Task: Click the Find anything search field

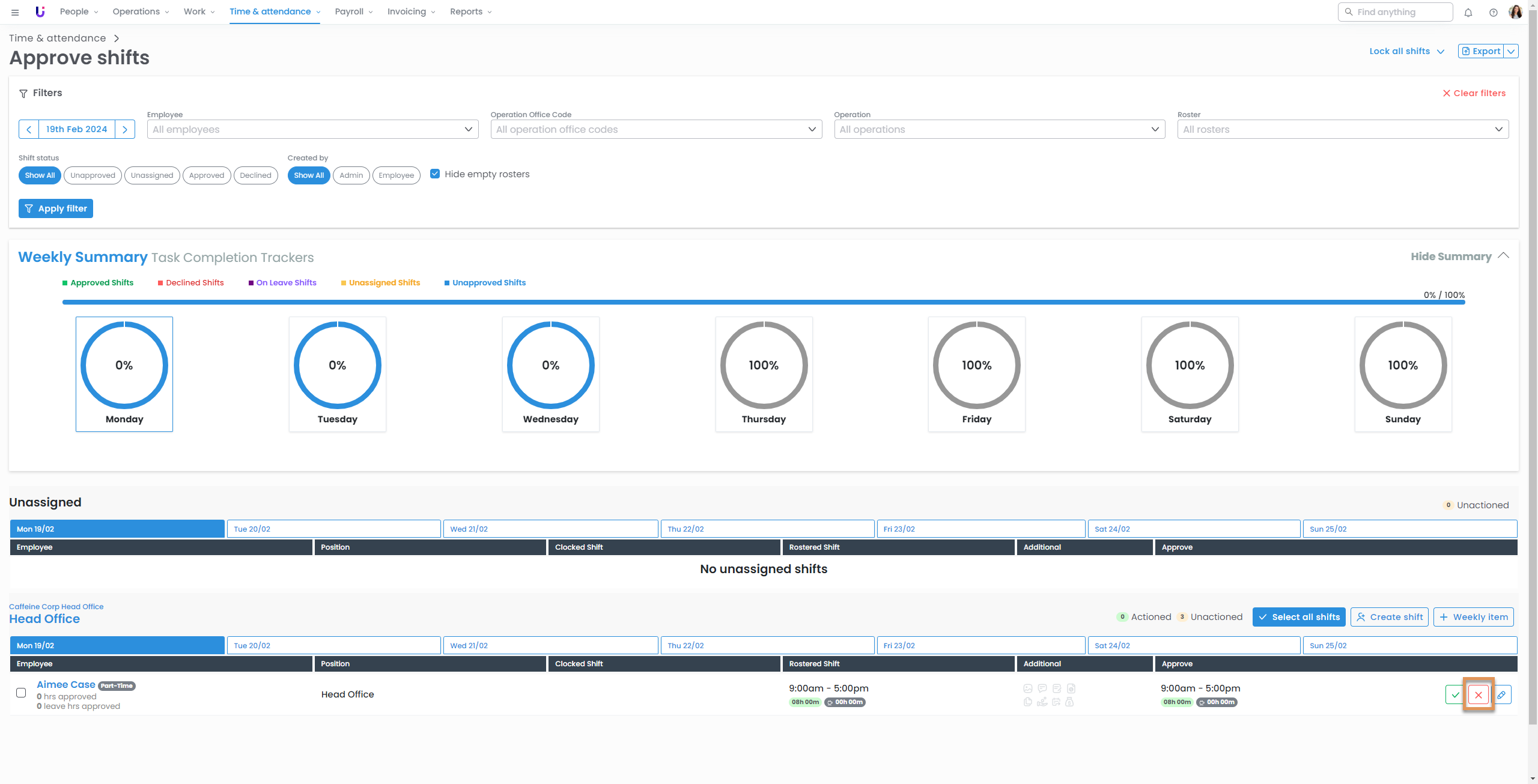Action: (x=1395, y=12)
